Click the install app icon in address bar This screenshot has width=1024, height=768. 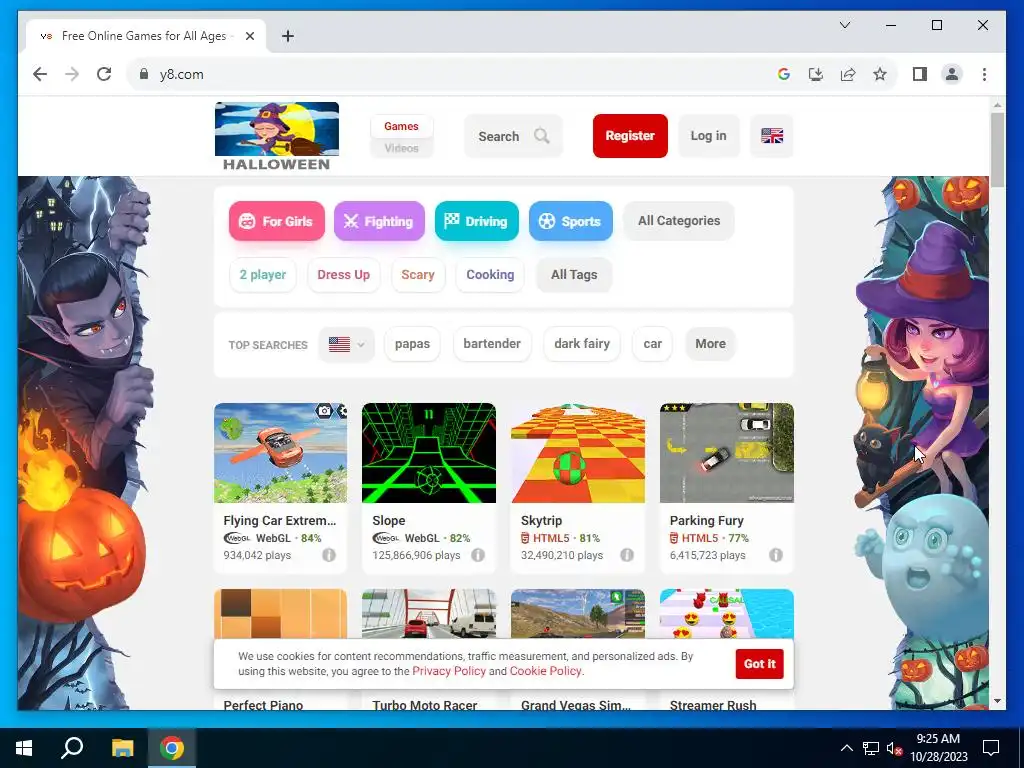tap(816, 74)
